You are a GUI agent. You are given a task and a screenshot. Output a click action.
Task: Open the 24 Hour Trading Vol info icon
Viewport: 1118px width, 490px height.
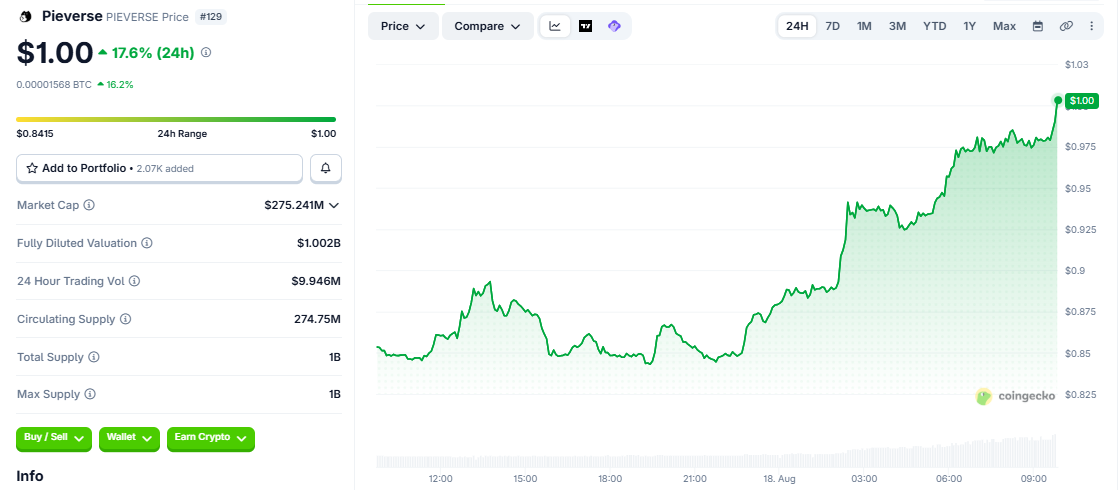pyautogui.click(x=134, y=281)
